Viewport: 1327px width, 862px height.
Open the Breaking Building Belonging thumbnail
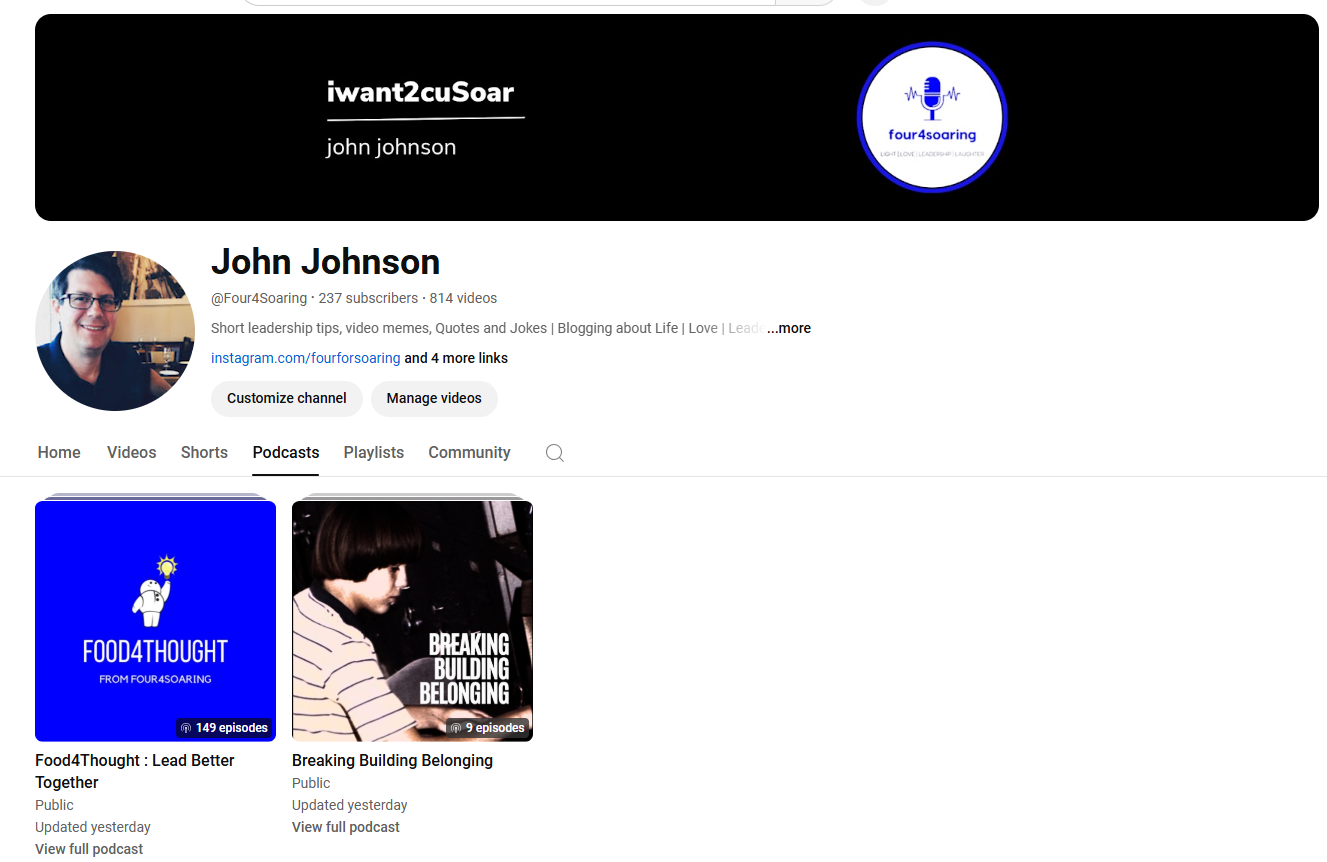click(x=412, y=620)
